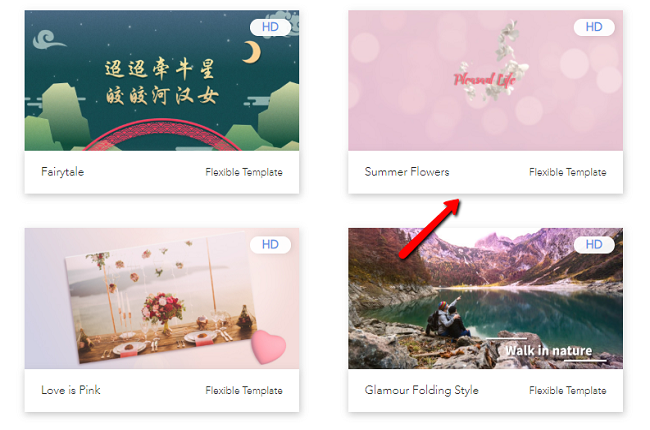The height and width of the screenshot is (430, 650).
Task: Open the Fairytale template thumbnail
Action: 162,80
